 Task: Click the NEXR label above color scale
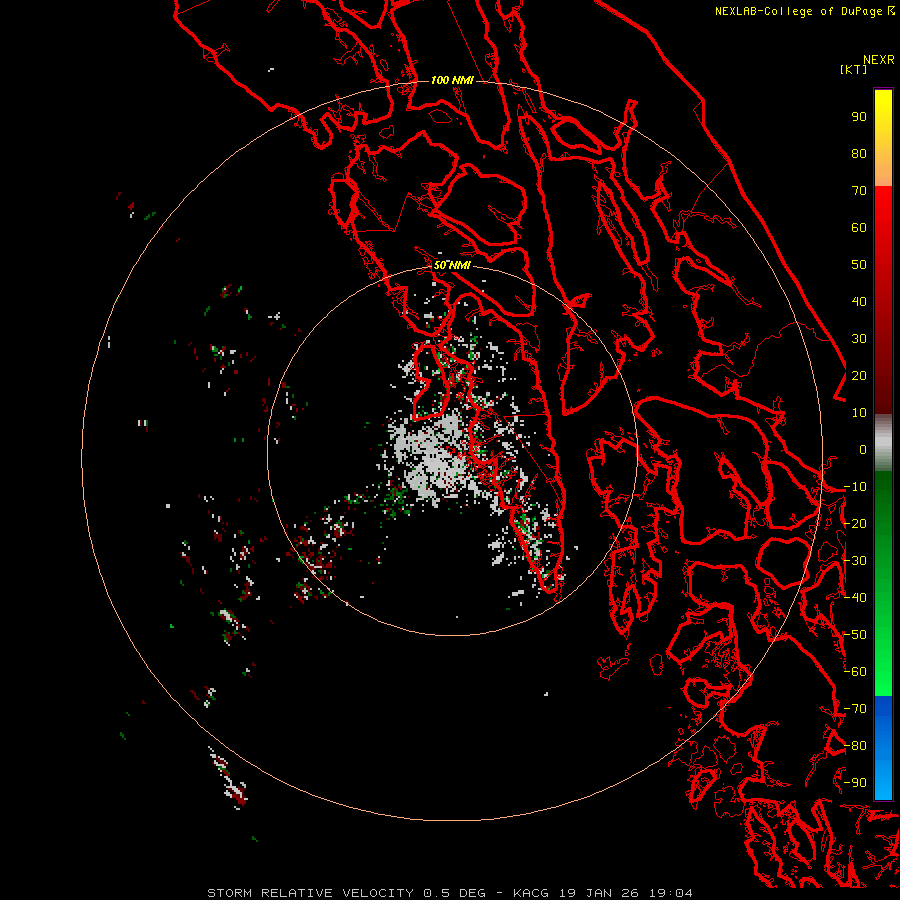(x=879, y=60)
